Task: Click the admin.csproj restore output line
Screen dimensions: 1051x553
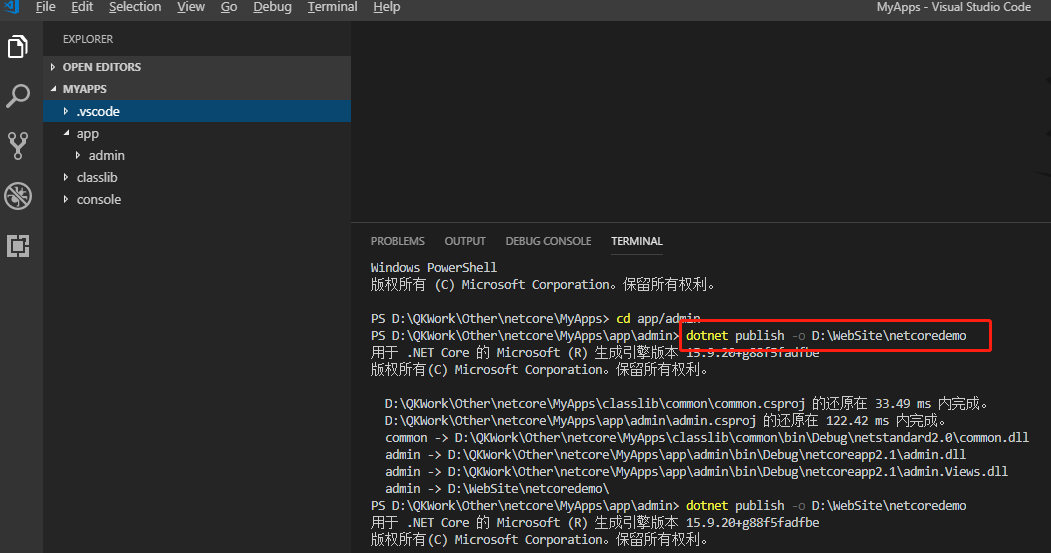Action: pos(665,421)
